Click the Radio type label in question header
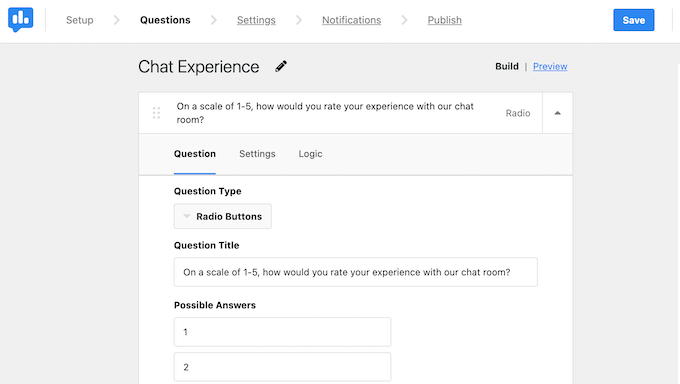Image resolution: width=680 pixels, height=384 pixels. (x=518, y=113)
